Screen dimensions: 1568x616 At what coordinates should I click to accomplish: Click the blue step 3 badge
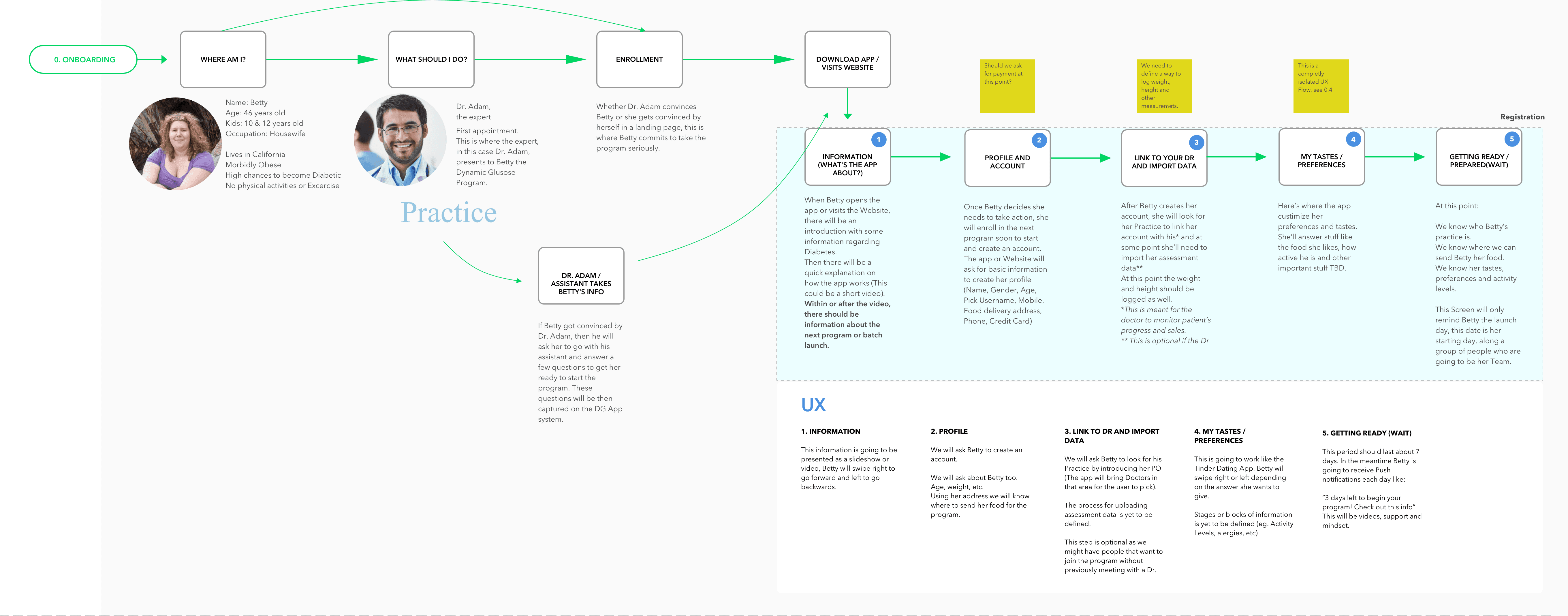coord(1196,142)
